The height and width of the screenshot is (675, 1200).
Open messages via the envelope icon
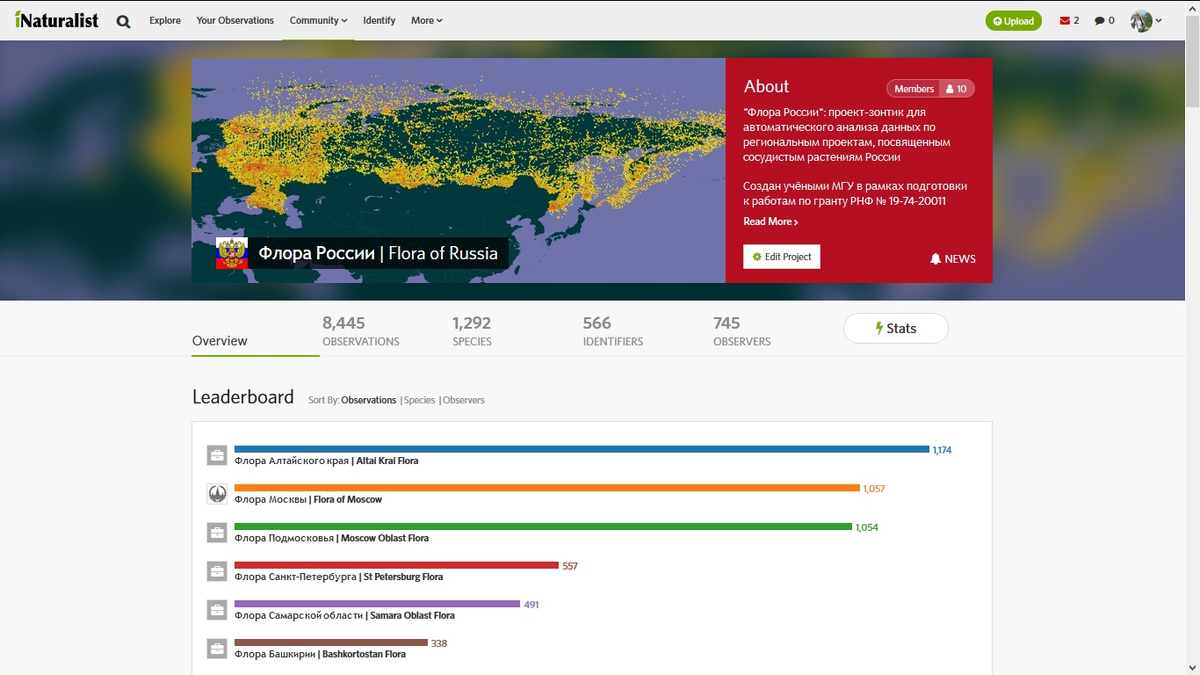[x=1063, y=20]
